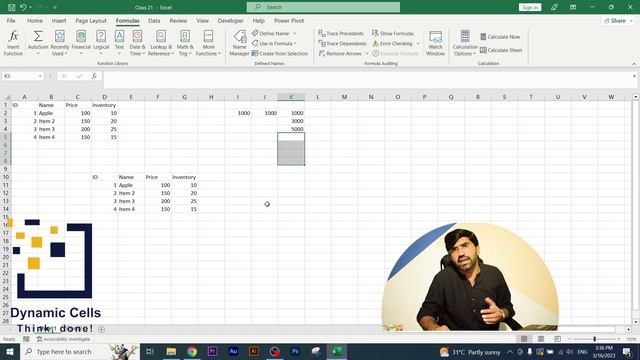Switch to the Home tab
640x360 pixels.
coord(35,20)
